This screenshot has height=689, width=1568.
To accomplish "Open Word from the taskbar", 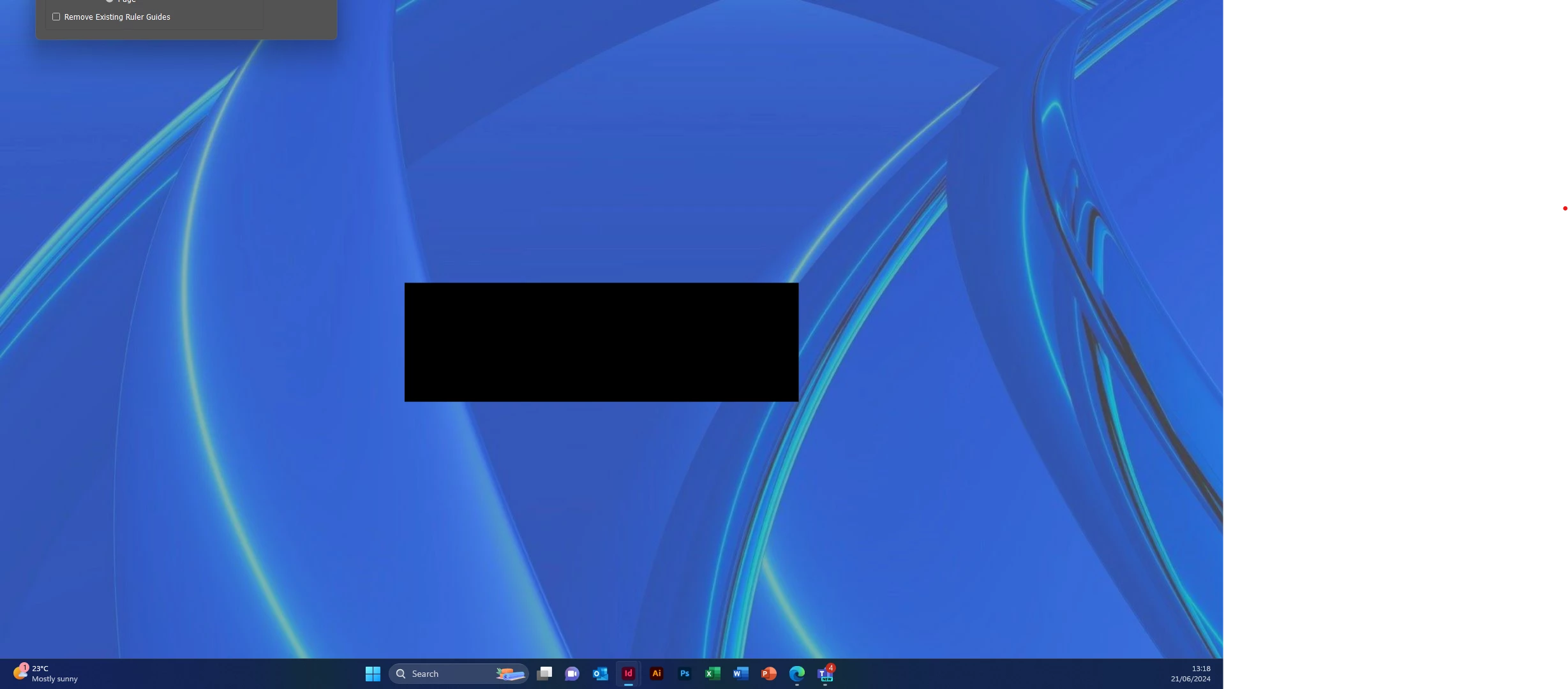I will (740, 674).
